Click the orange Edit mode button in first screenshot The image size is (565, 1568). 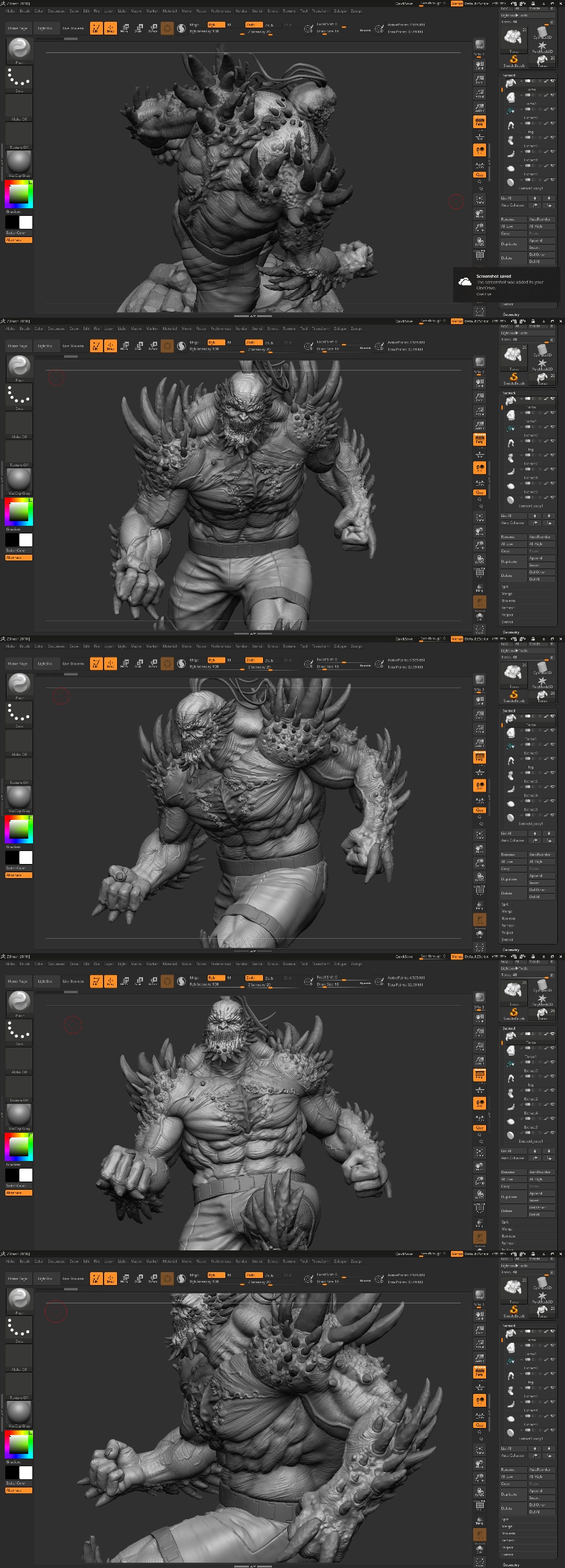pyautogui.click(x=96, y=28)
